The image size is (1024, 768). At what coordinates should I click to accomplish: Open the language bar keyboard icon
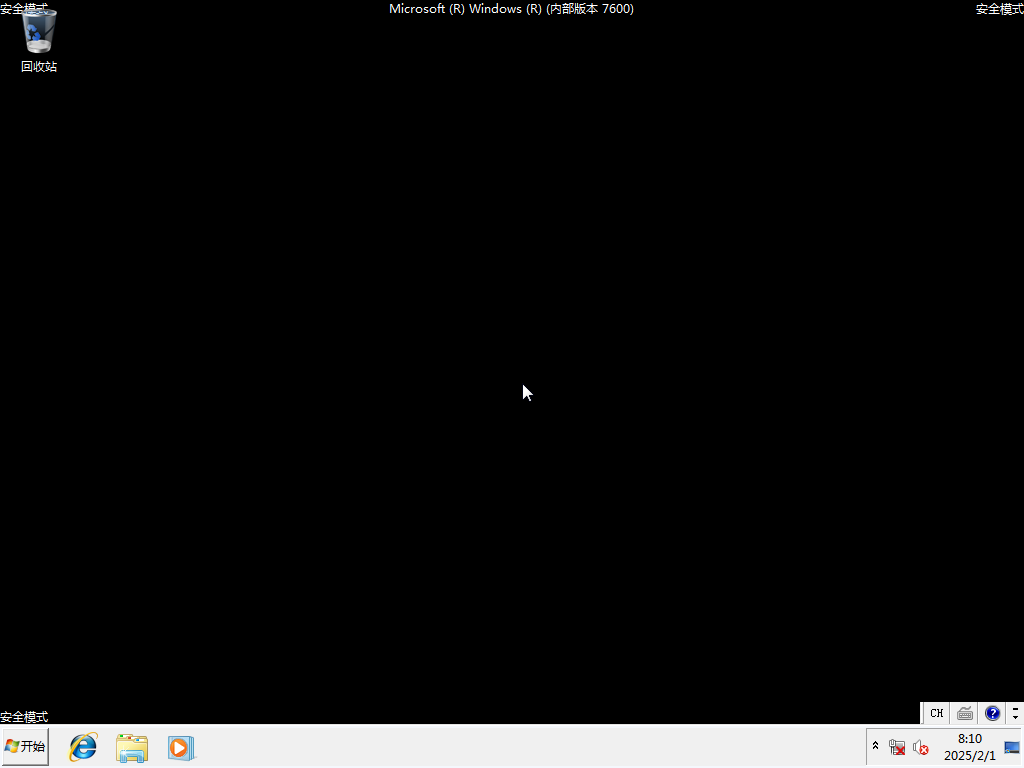pyautogui.click(x=965, y=713)
